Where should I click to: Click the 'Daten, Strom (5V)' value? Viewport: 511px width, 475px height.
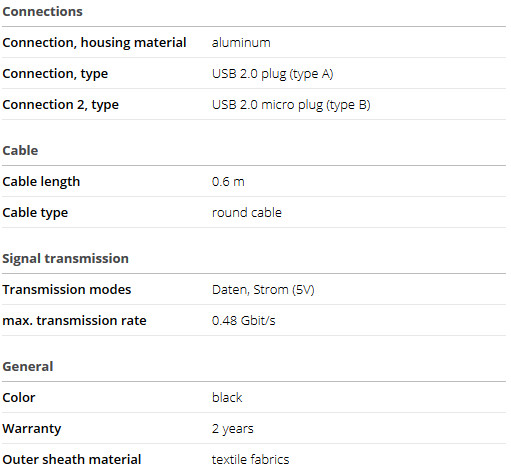pyautogui.click(x=263, y=290)
